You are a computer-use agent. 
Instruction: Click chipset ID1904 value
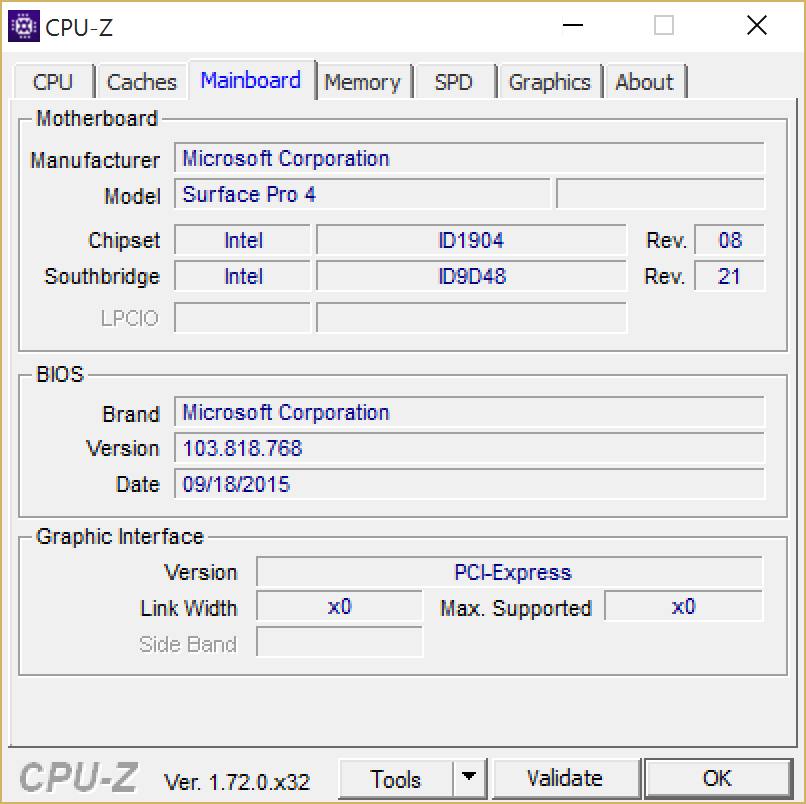[471, 240]
